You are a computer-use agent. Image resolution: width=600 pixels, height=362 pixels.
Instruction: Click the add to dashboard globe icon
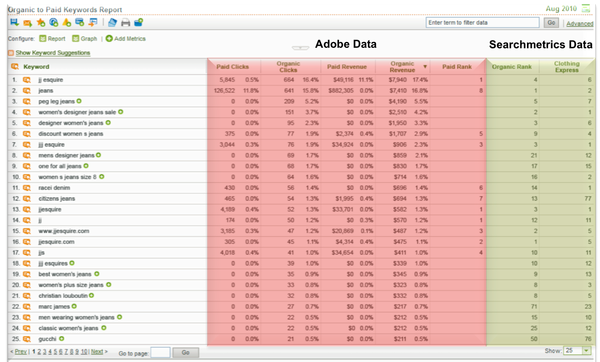[54, 23]
